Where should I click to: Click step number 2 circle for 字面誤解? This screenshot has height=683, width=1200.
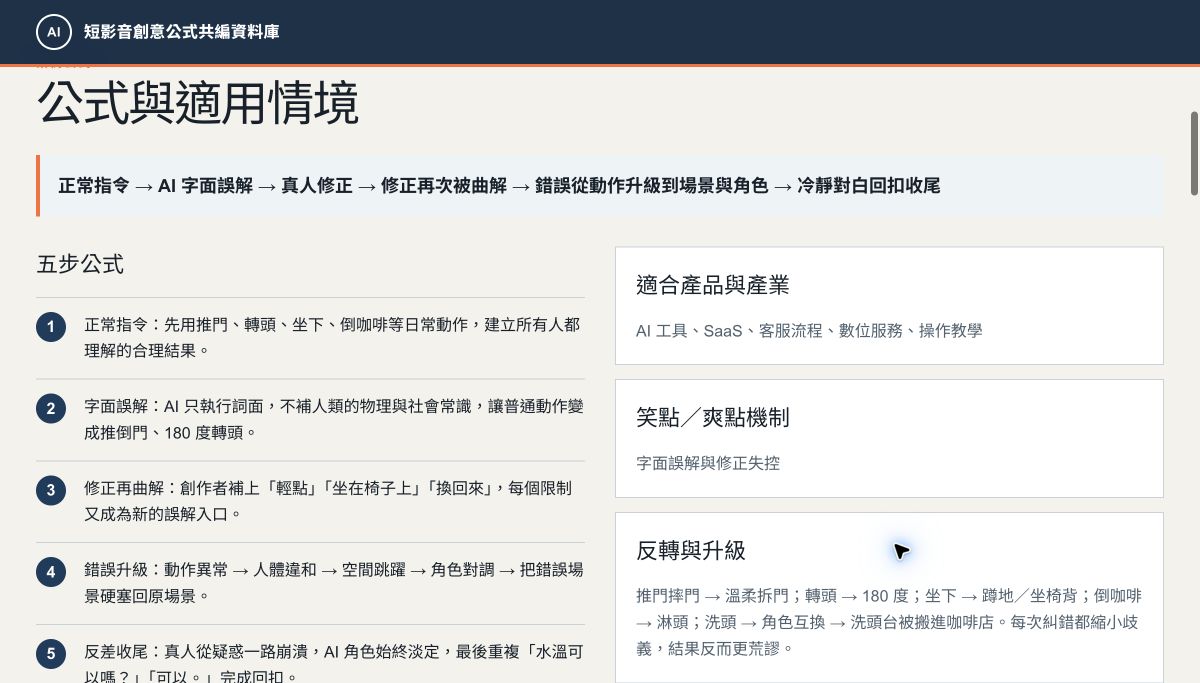50,409
